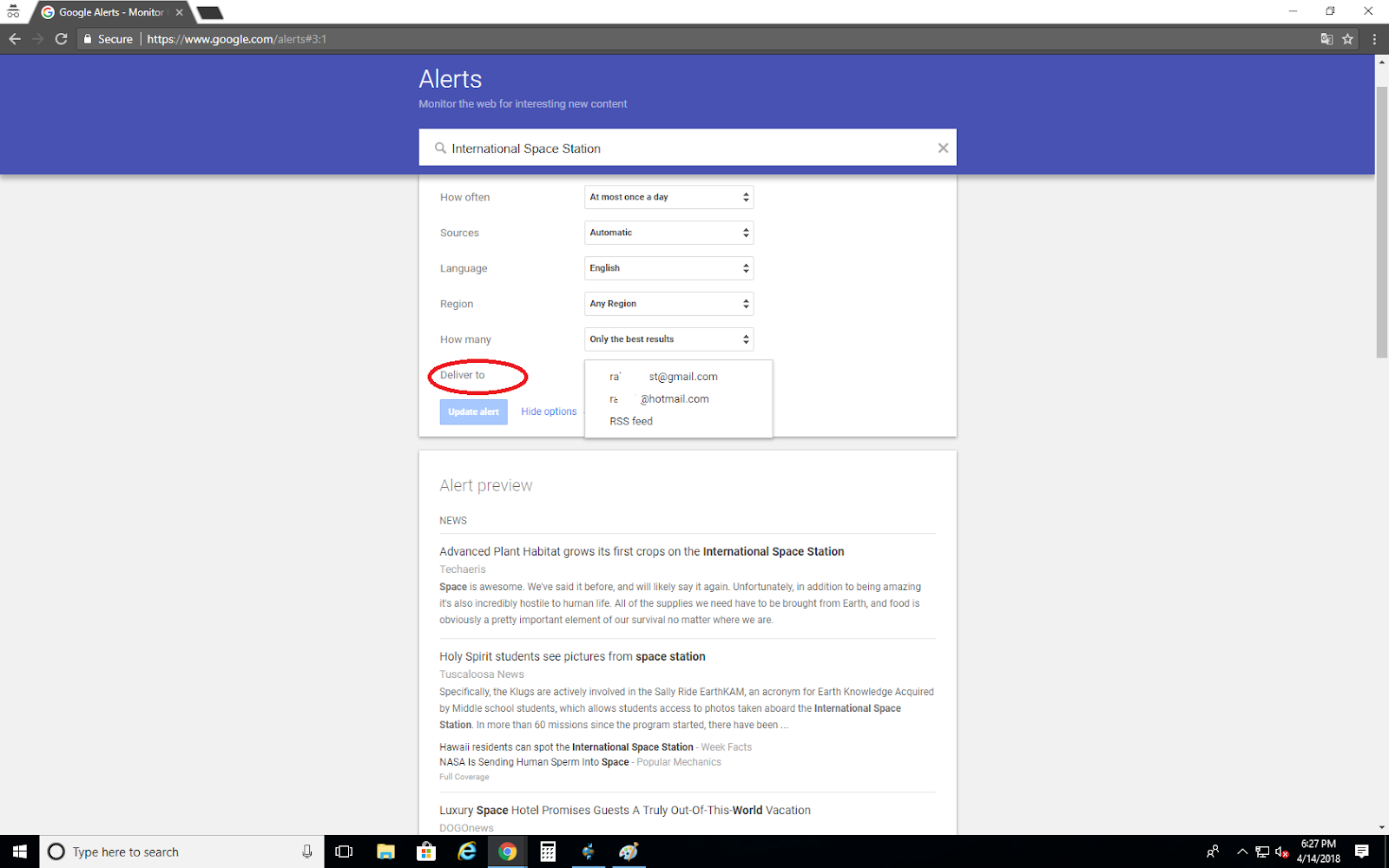Open the Hawaii residents space station link

click(566, 746)
